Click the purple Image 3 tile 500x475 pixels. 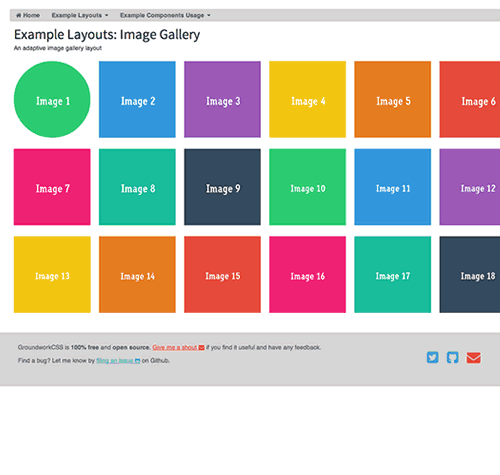click(x=222, y=99)
